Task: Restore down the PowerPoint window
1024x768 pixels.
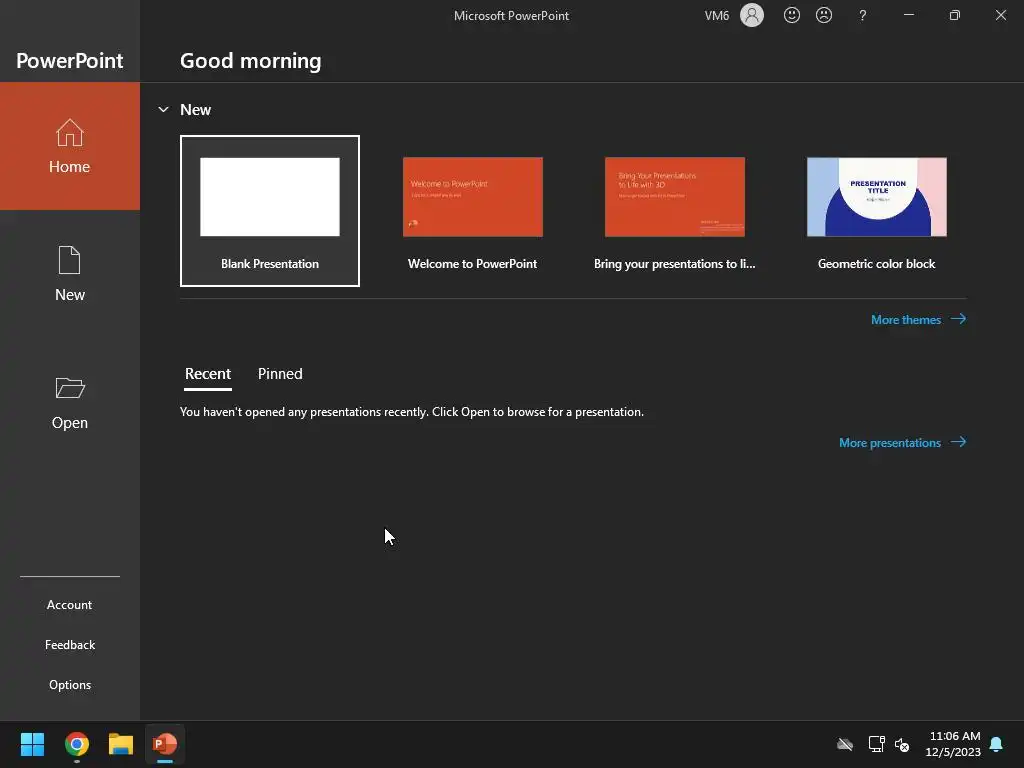Action: pos(955,15)
